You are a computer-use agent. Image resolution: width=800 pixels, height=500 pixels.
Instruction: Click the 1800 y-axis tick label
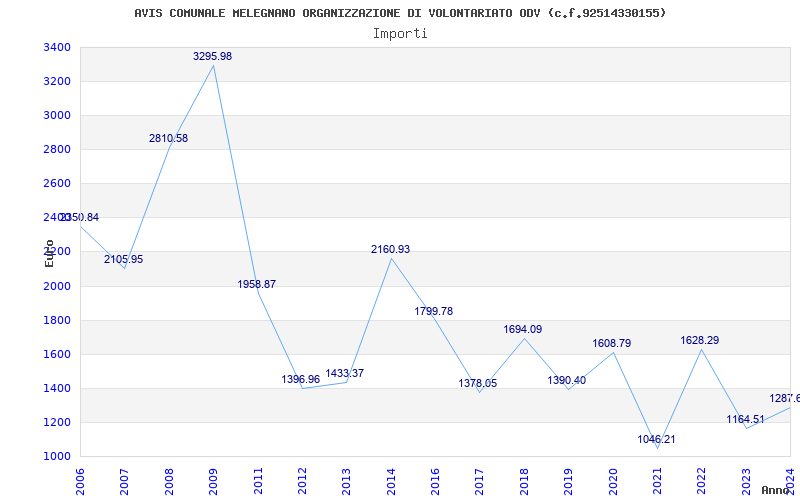point(57,320)
